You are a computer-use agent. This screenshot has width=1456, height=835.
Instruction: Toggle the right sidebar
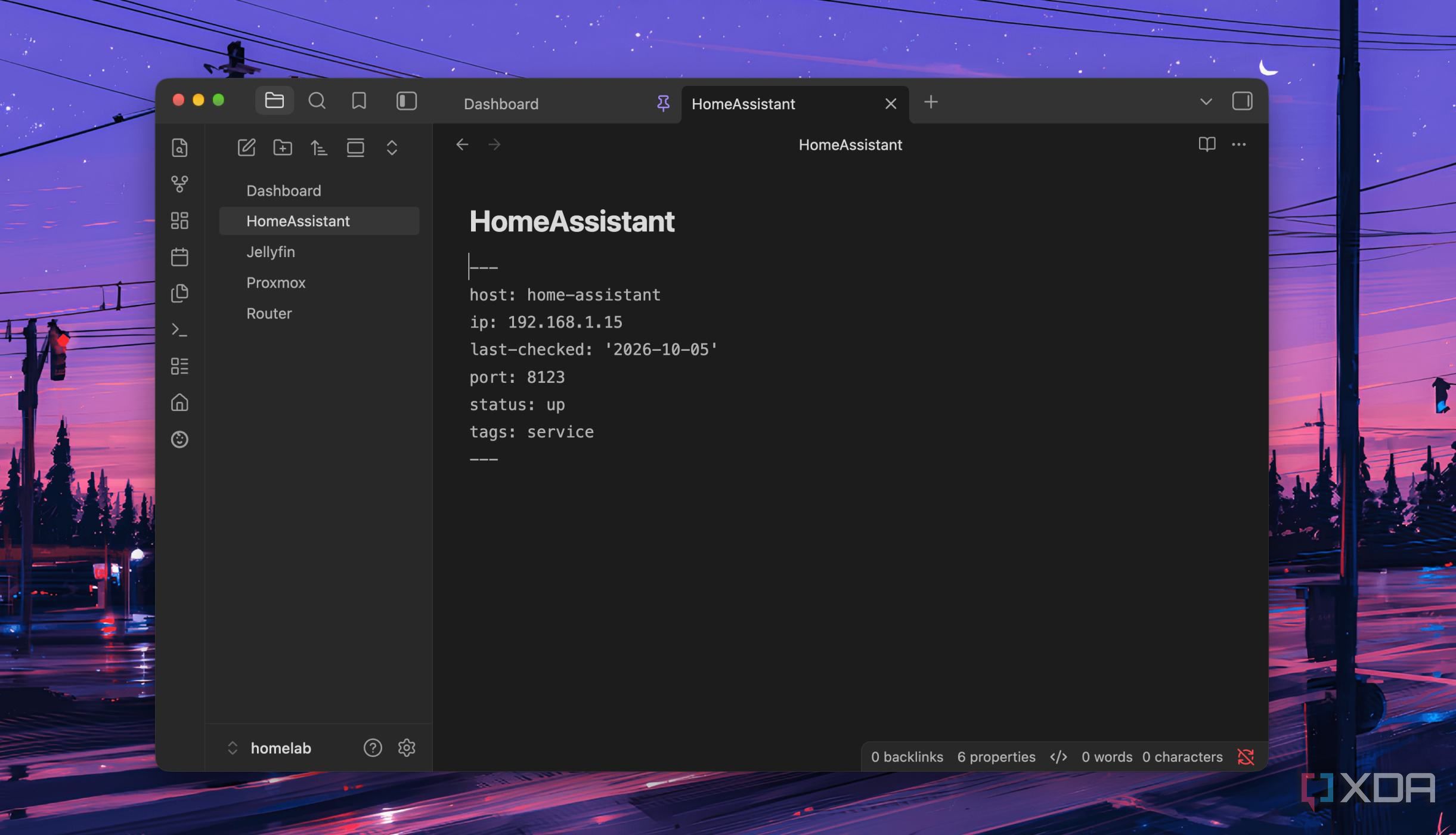(1242, 101)
